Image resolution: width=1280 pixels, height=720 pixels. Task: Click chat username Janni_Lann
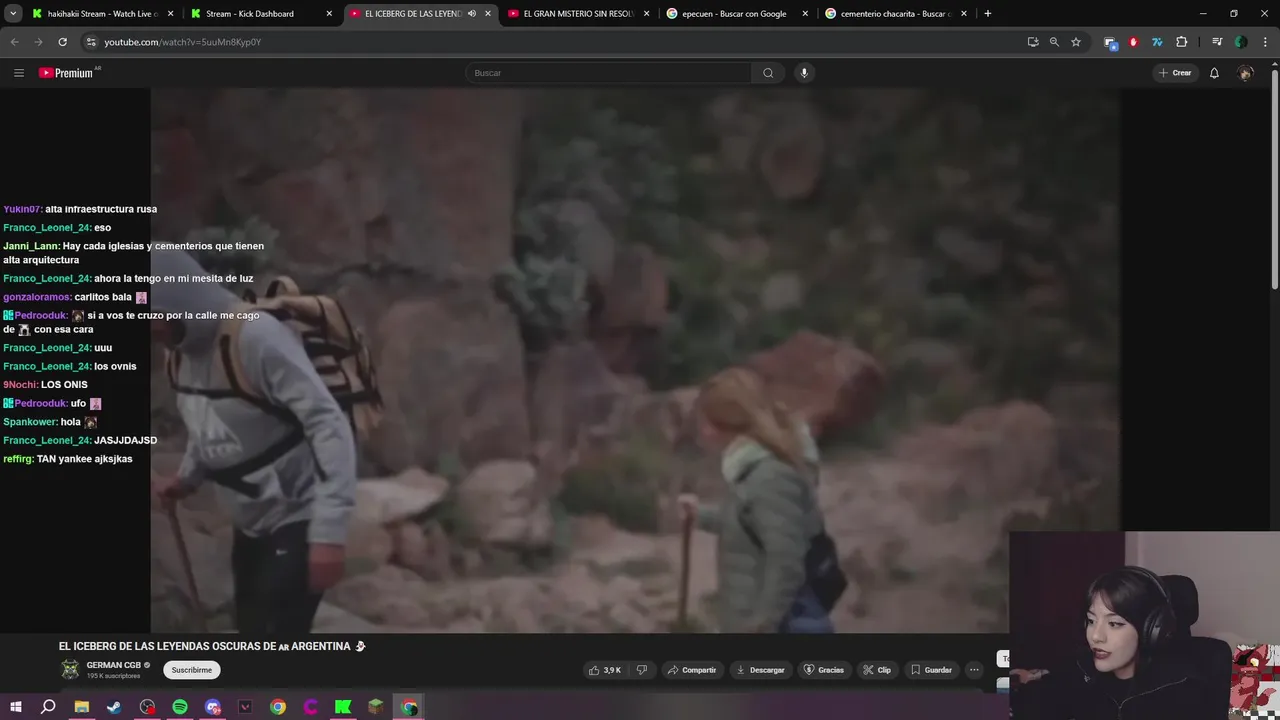point(31,246)
